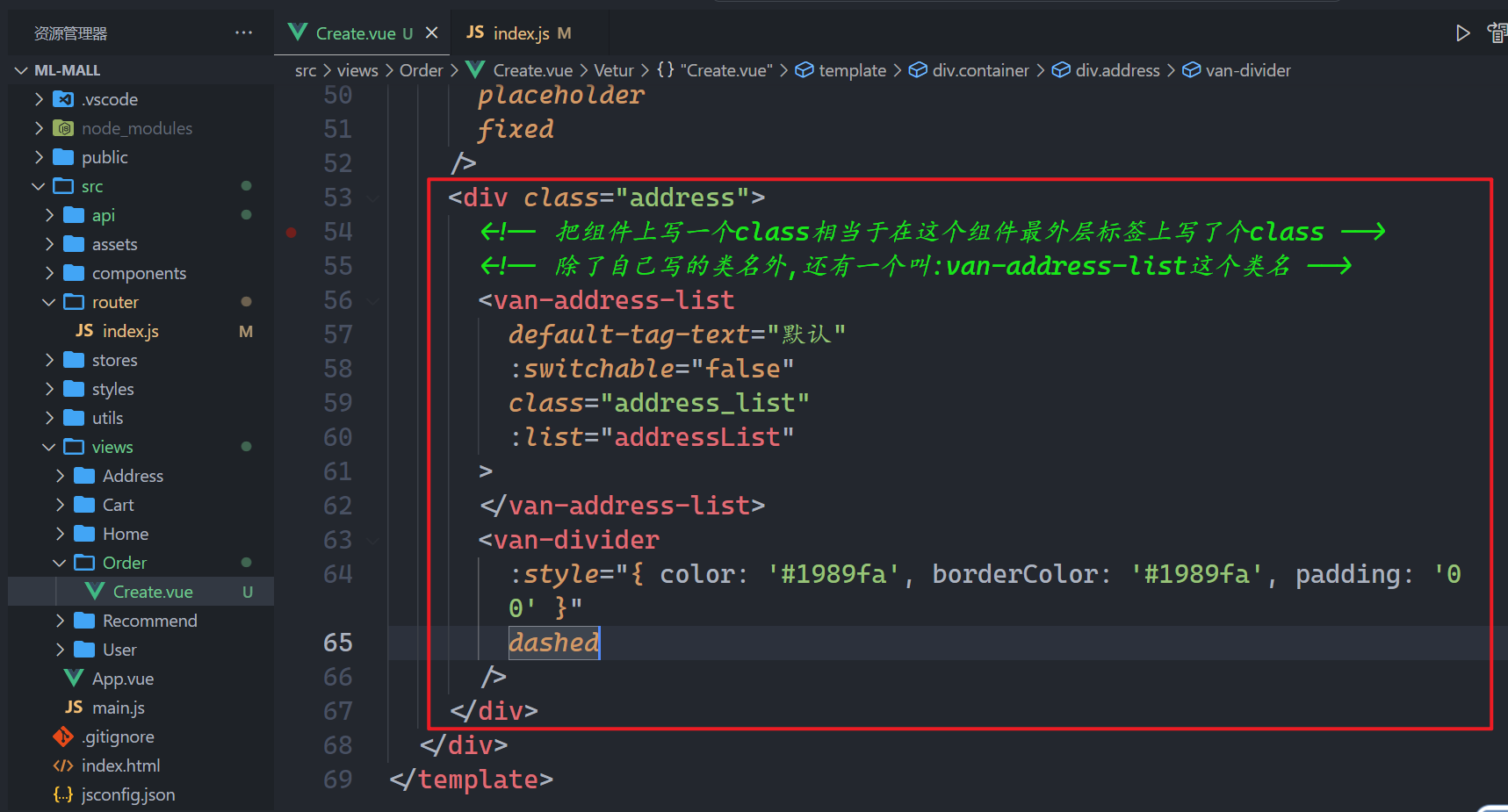
Task: Close the Create.vue editor tab
Action: pyautogui.click(x=431, y=32)
